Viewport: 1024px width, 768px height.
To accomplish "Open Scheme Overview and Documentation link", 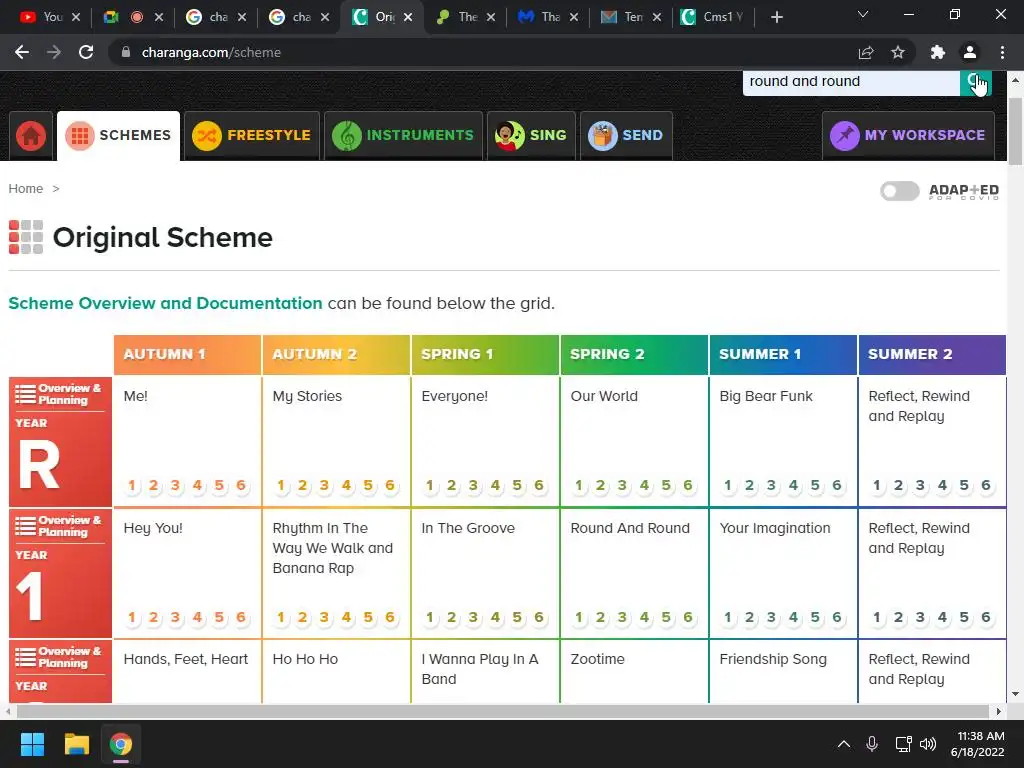I will tap(165, 304).
